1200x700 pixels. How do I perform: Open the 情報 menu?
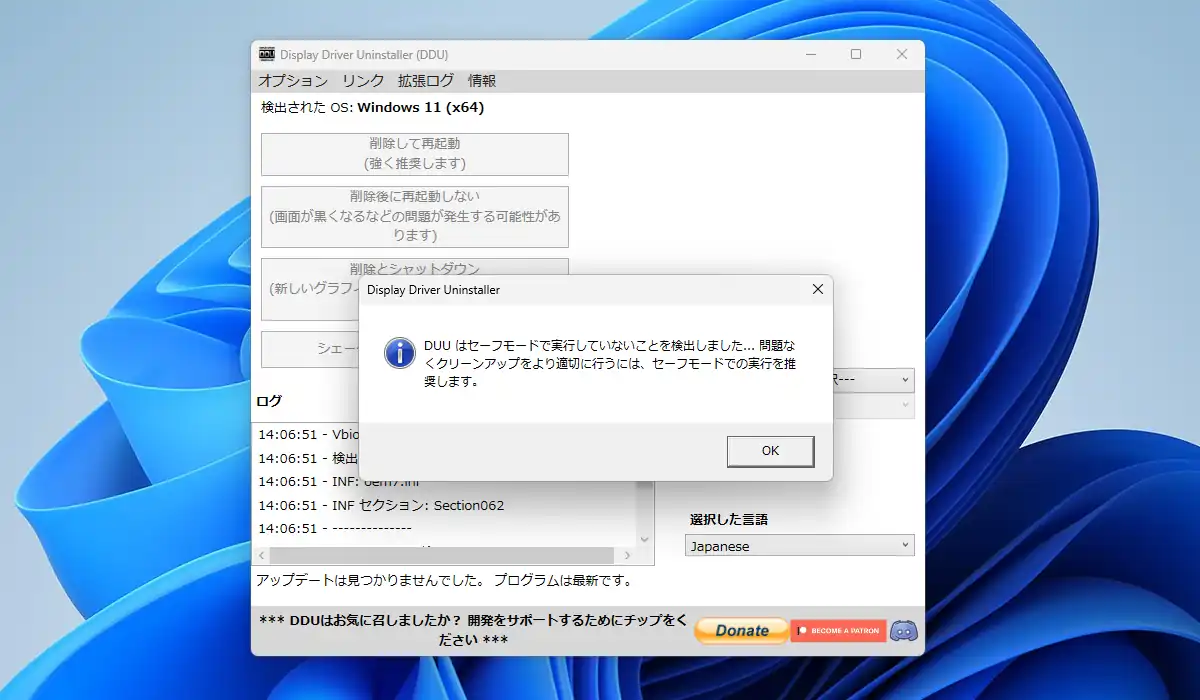click(482, 81)
